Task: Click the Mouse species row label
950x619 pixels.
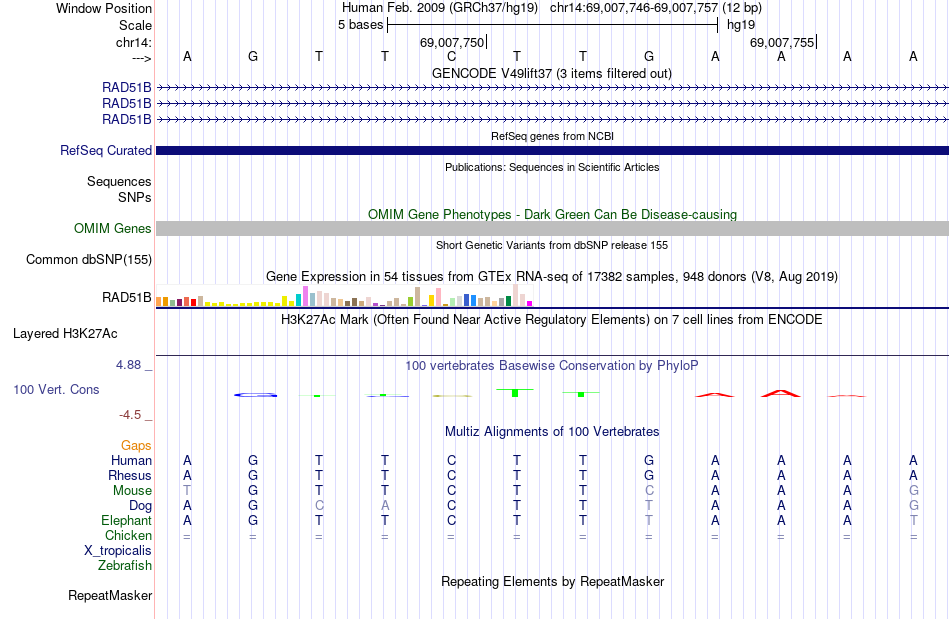Action: [132, 491]
